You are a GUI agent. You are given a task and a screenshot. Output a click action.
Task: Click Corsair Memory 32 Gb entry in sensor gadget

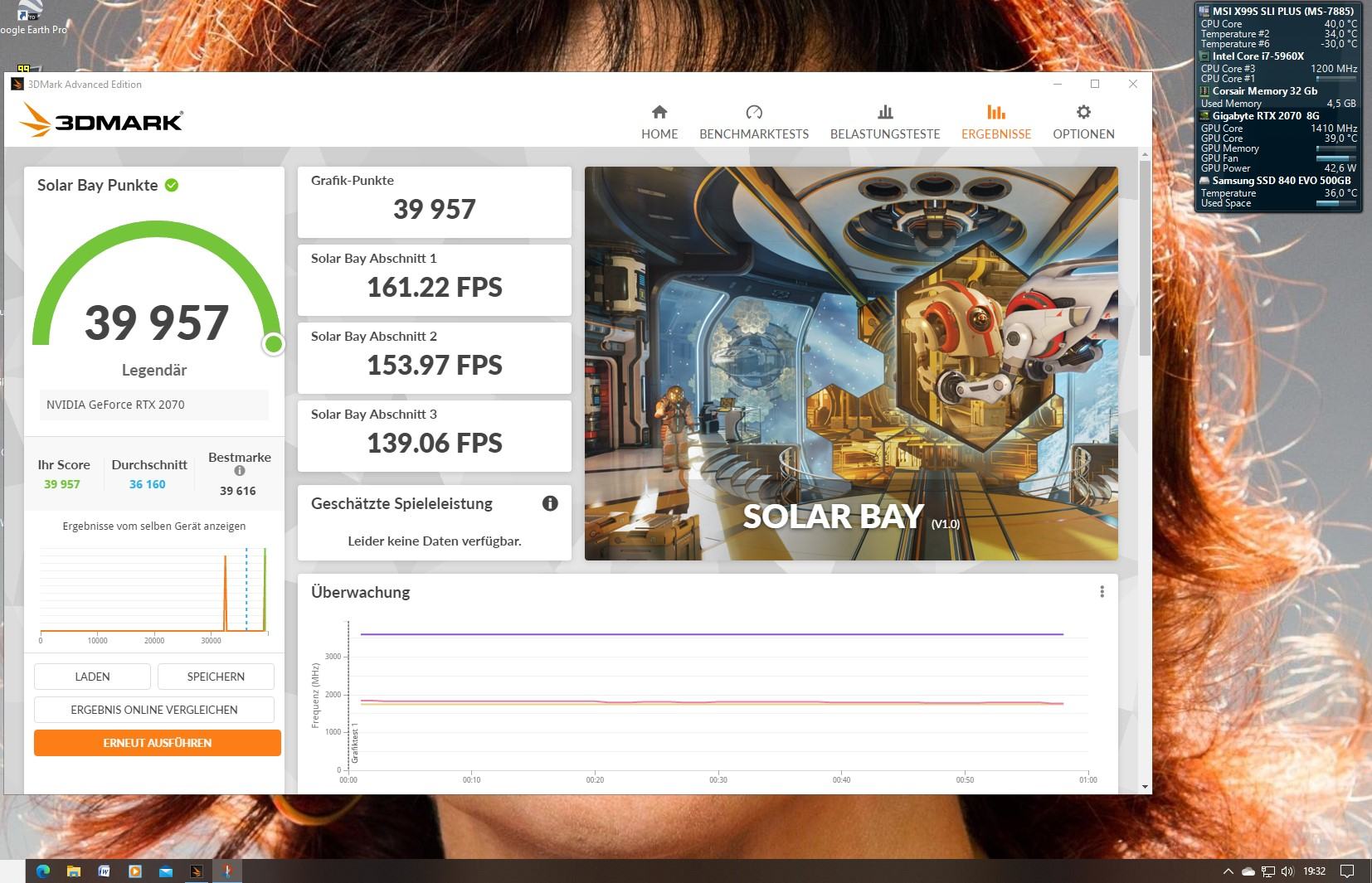1264,91
